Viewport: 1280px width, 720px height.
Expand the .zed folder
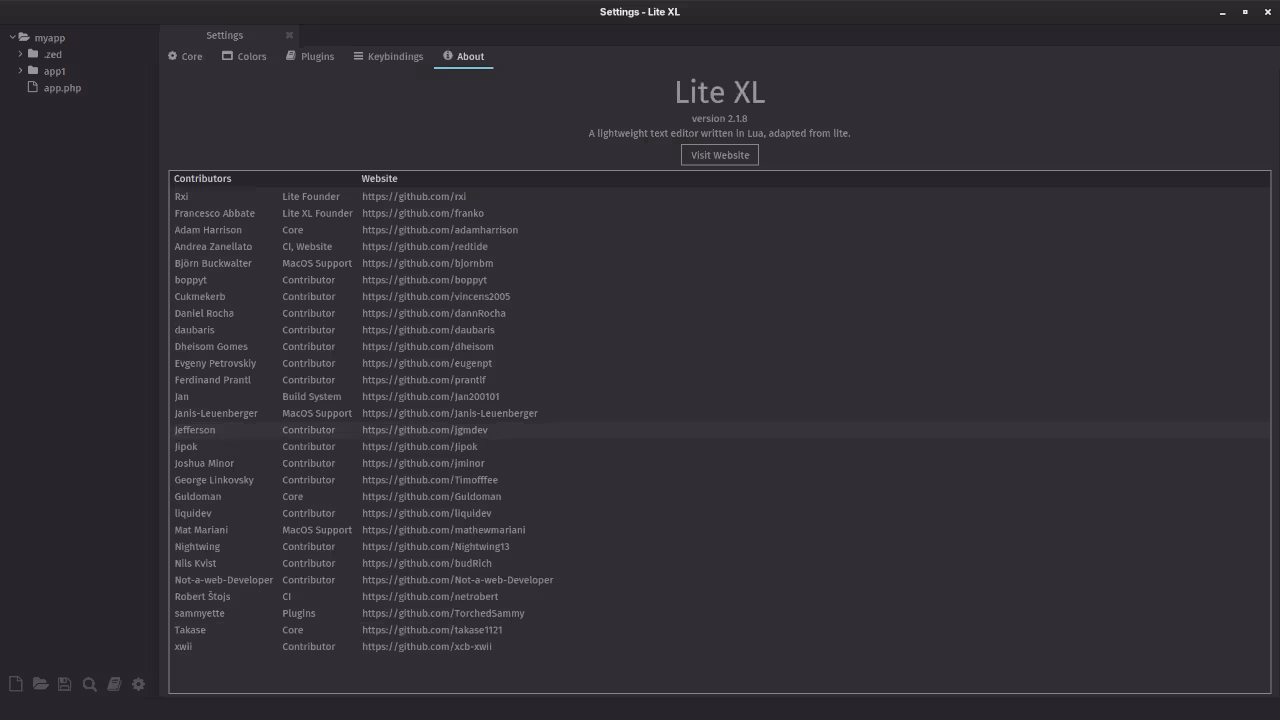(20, 54)
